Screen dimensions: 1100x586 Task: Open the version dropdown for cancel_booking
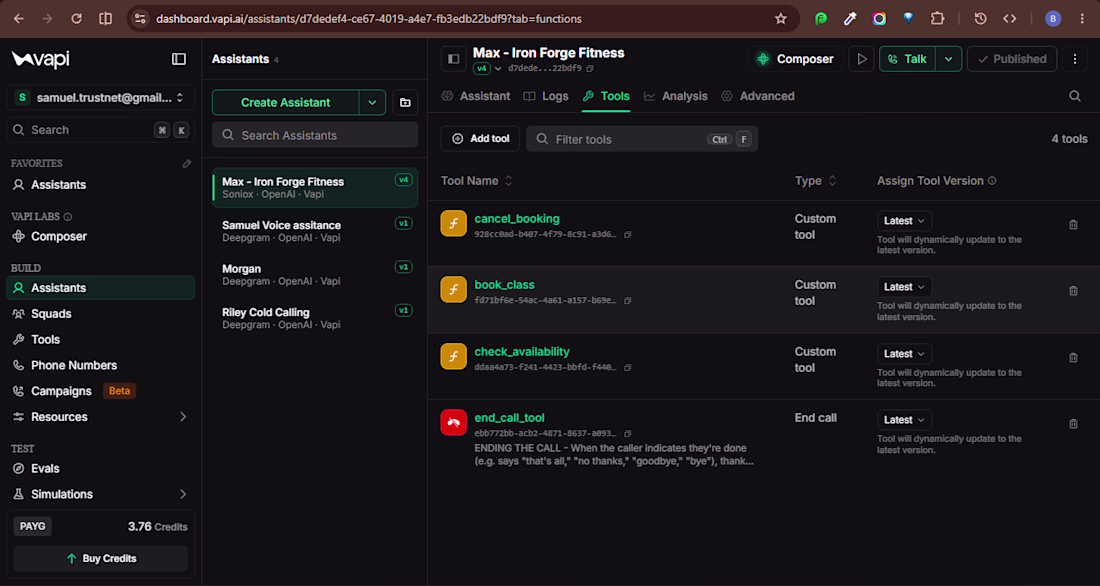point(904,221)
